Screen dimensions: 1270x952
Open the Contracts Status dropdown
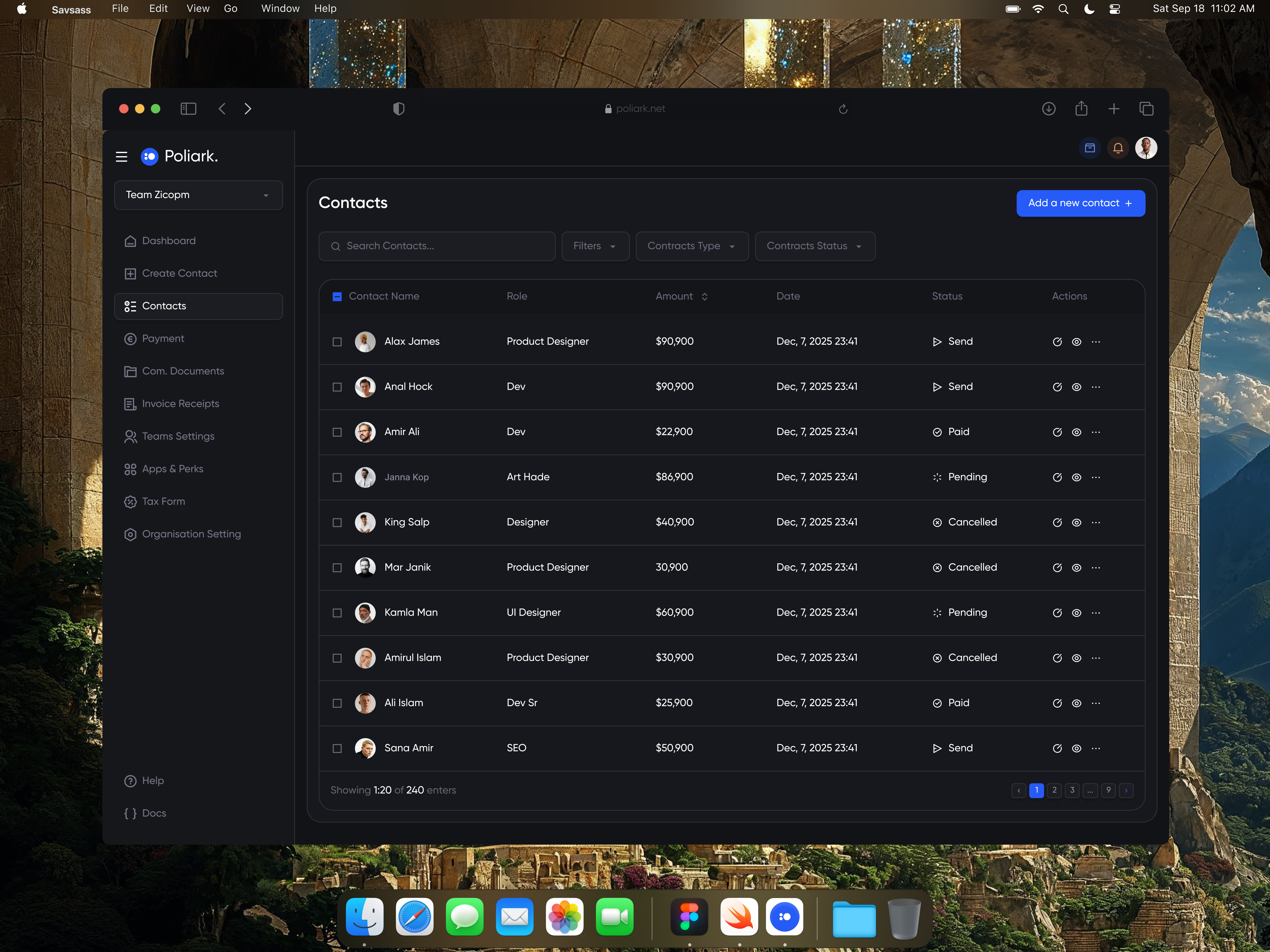click(x=815, y=246)
